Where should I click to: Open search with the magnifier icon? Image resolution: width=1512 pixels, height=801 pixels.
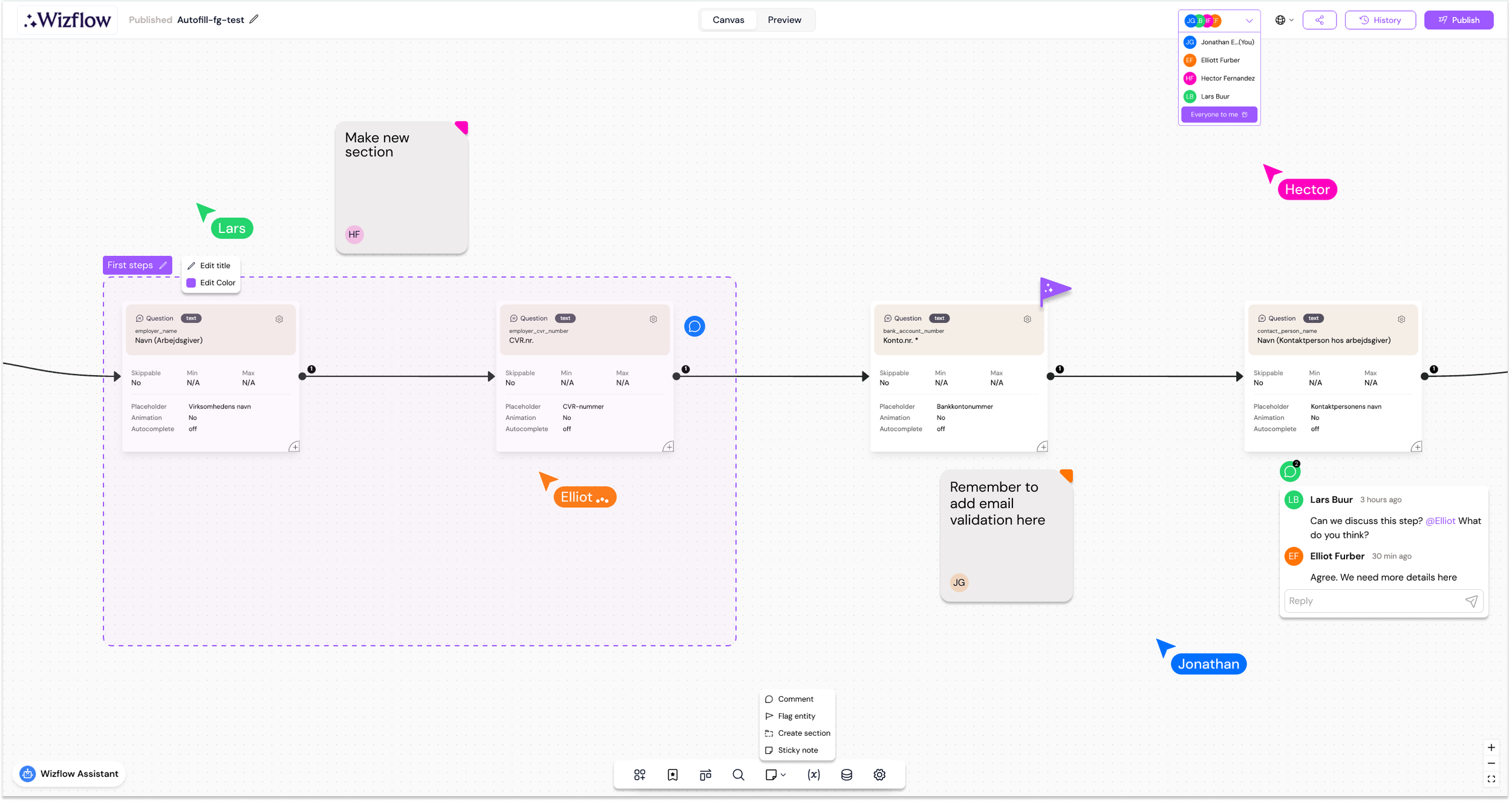738,775
